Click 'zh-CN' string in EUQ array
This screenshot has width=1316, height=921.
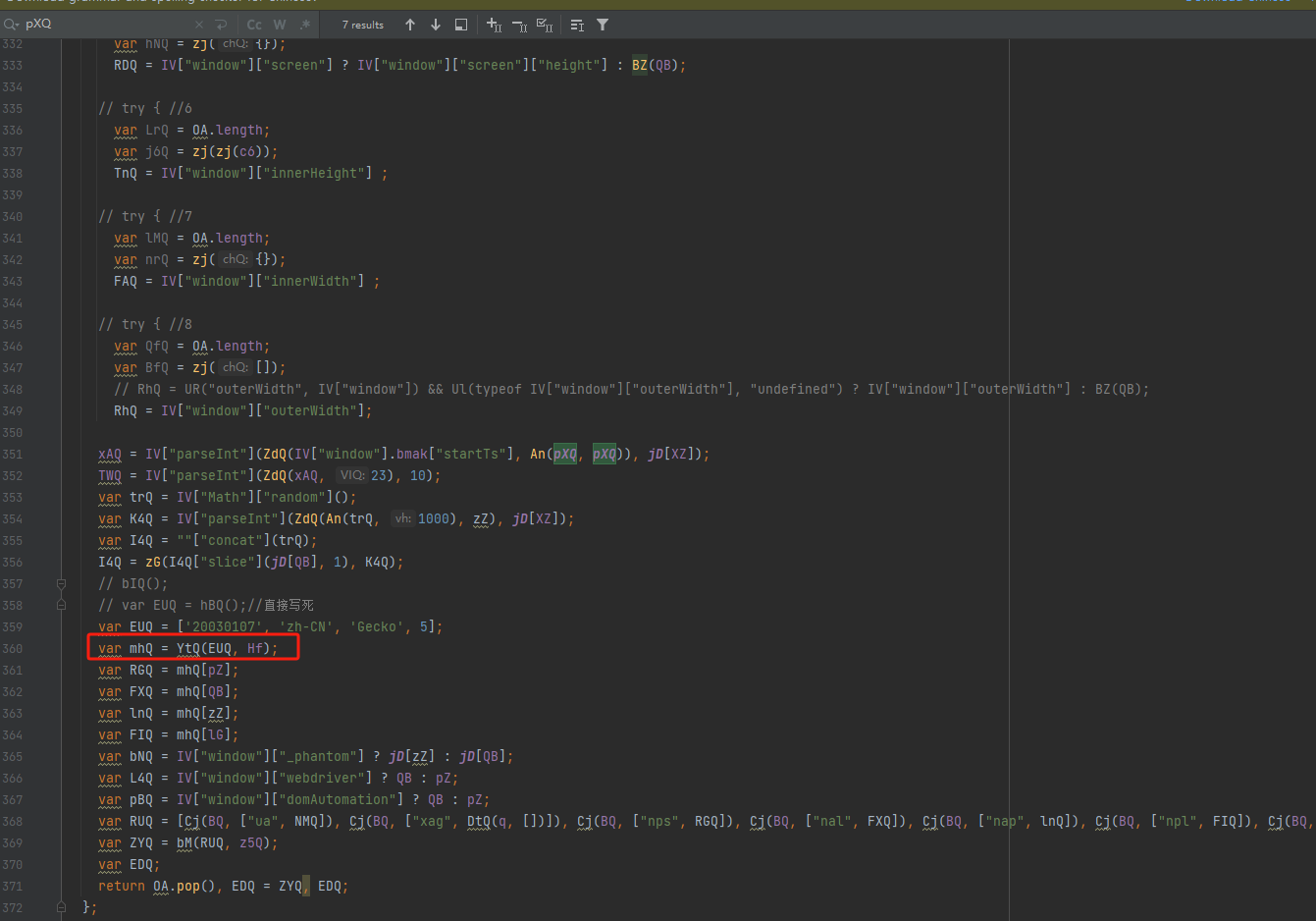[x=306, y=626]
